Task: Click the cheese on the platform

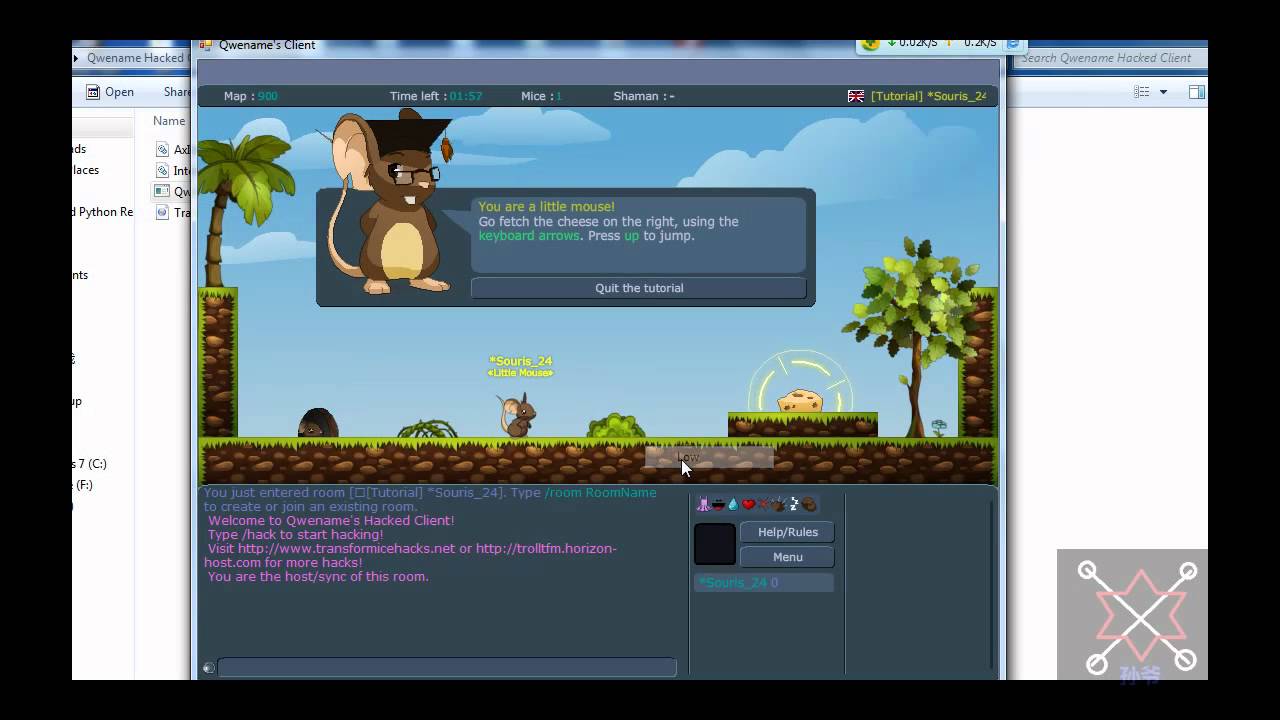Action: pyautogui.click(x=800, y=401)
